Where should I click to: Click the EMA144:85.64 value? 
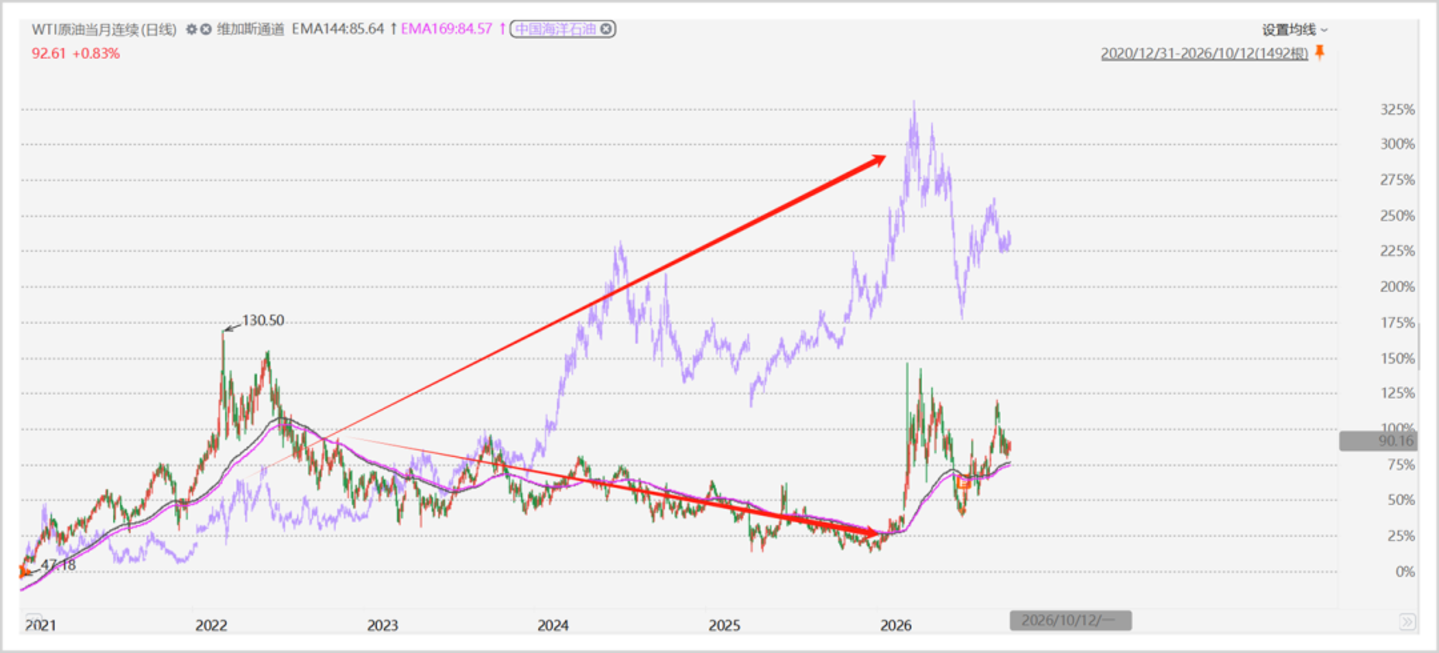tap(338, 30)
